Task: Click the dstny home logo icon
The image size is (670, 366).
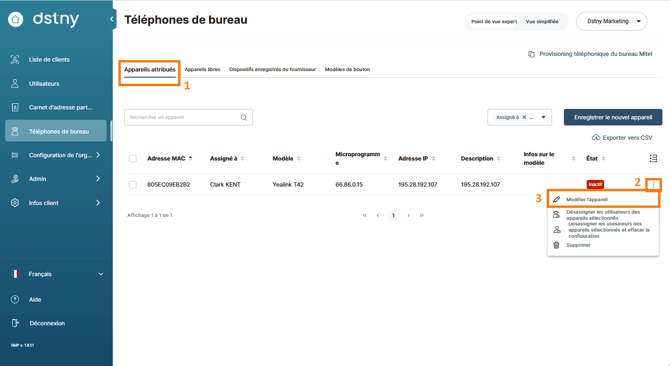Action: click(x=15, y=19)
